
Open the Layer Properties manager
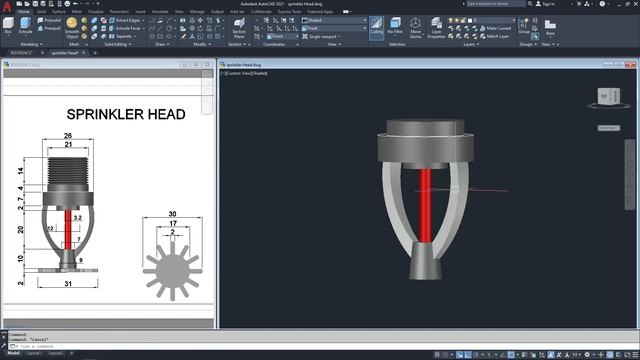tap(436, 28)
